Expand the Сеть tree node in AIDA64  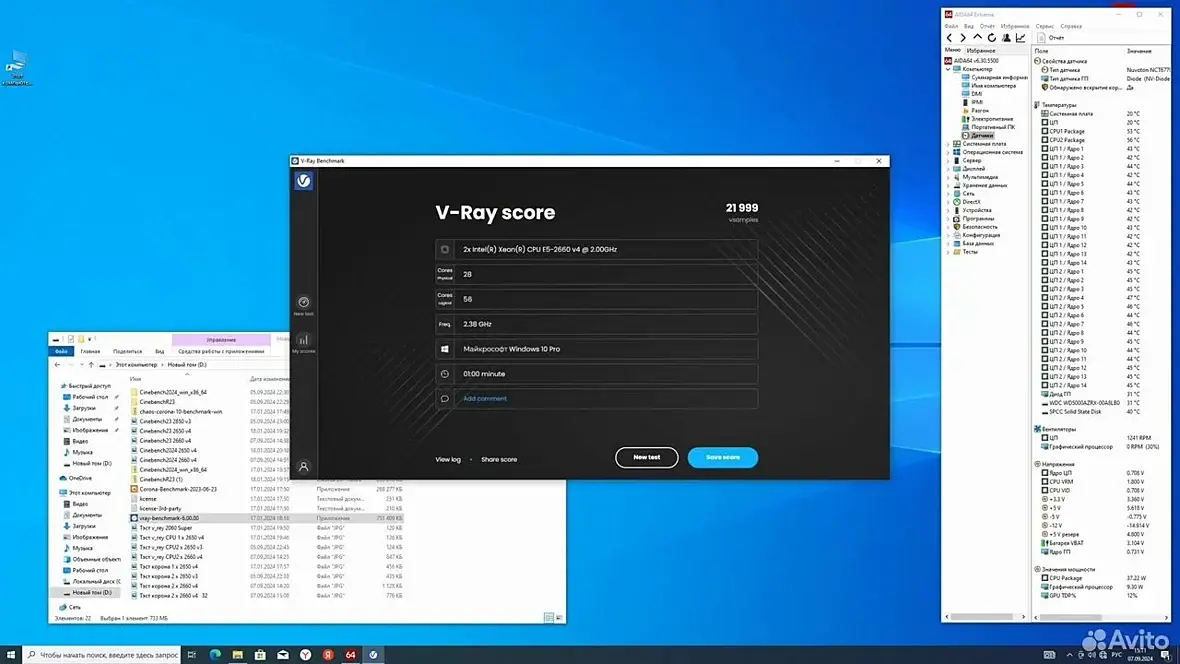point(948,193)
